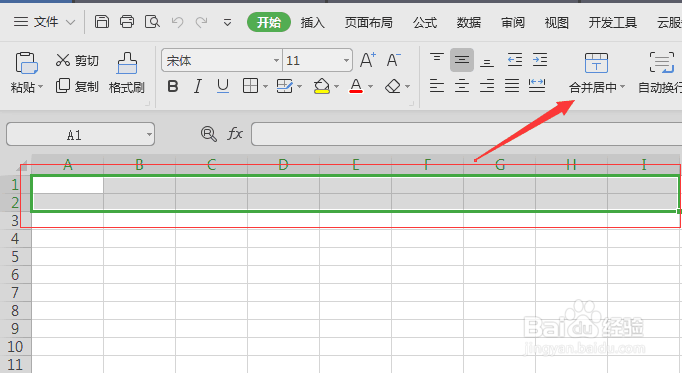Expand the borders dropdown arrow
The width and height of the screenshot is (682, 373).
265,87
